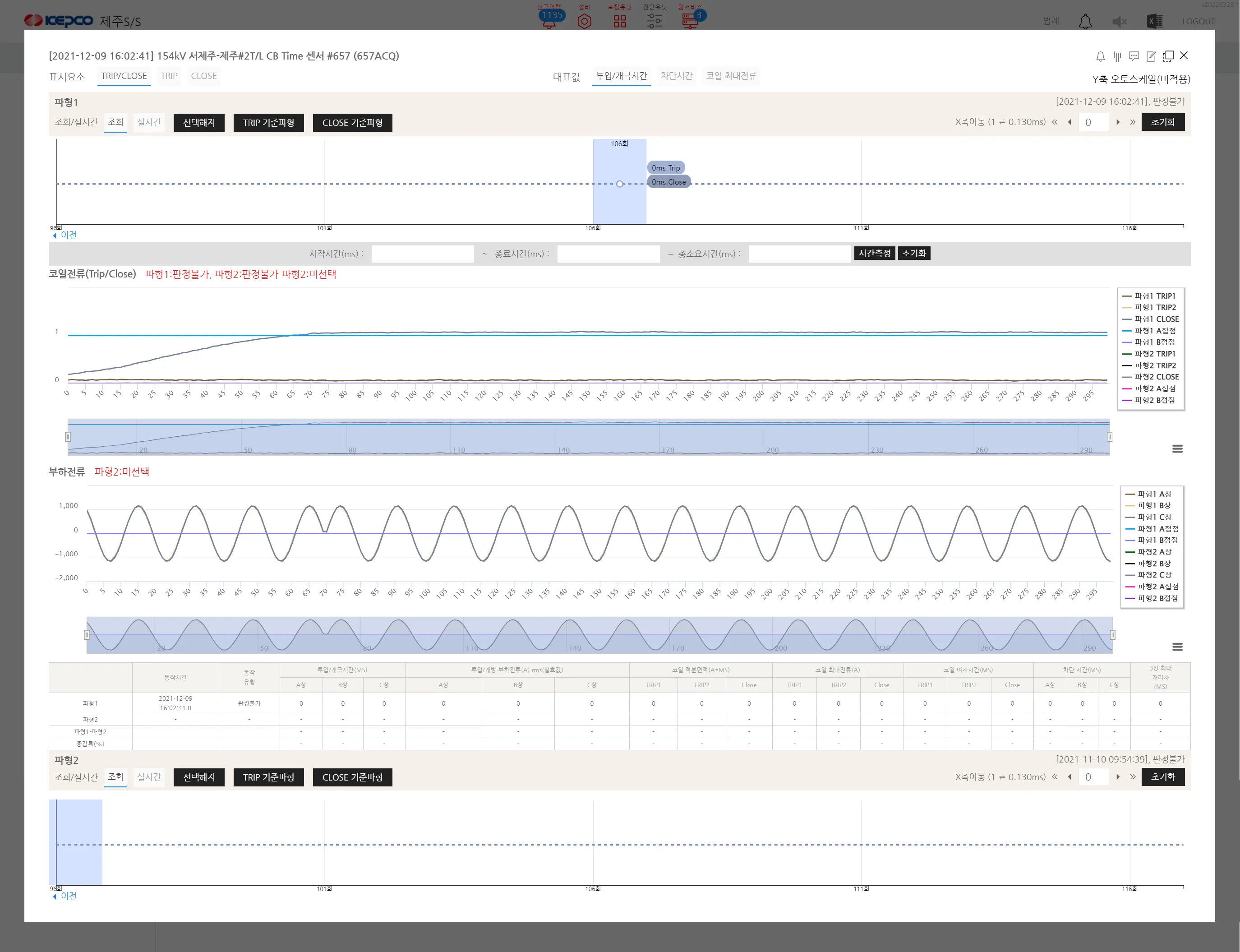Click the alarm bell icon in dialog header
The width and height of the screenshot is (1240, 952).
(x=1100, y=56)
